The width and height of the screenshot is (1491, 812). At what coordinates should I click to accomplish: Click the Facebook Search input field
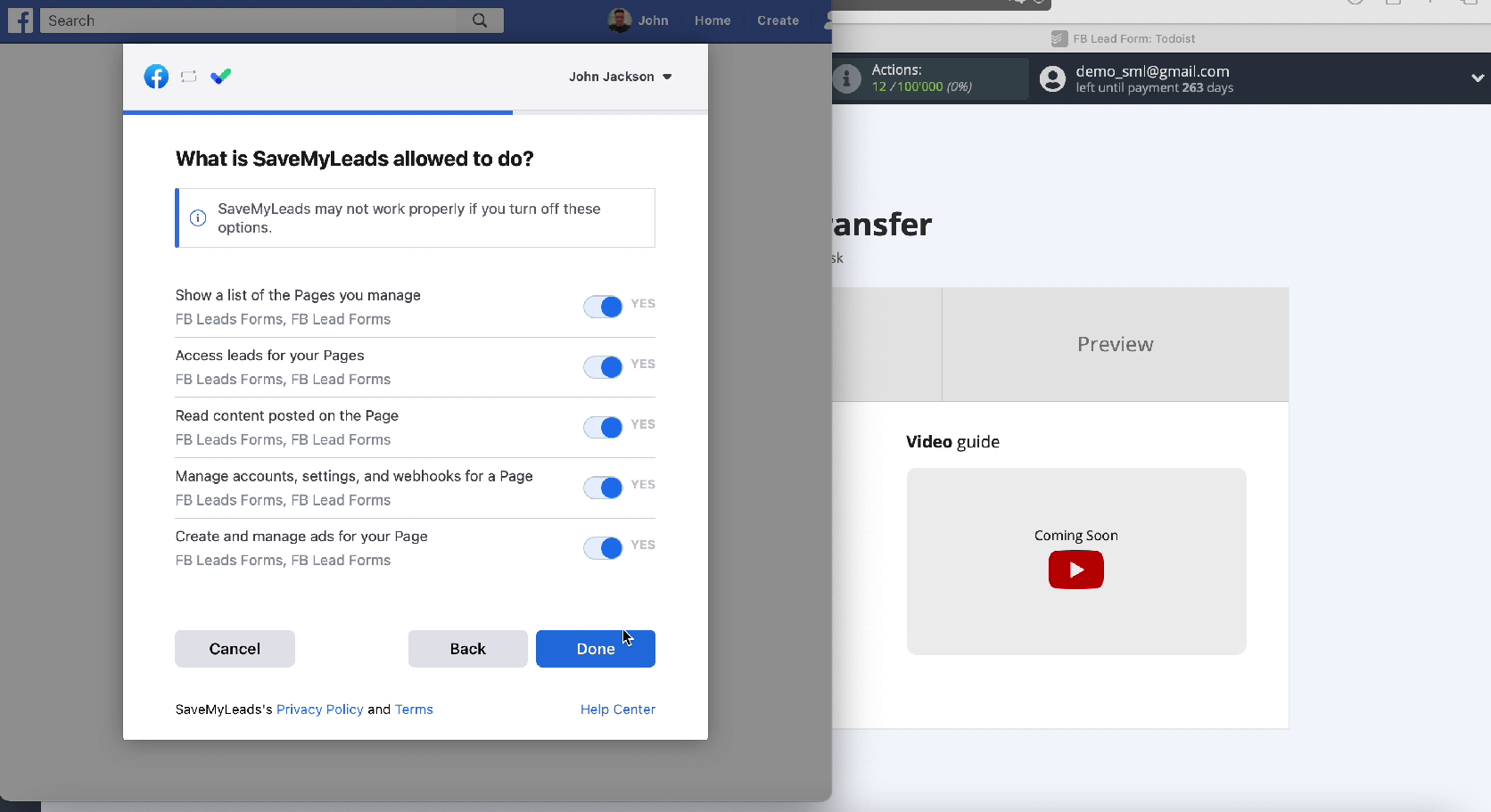tap(250, 21)
